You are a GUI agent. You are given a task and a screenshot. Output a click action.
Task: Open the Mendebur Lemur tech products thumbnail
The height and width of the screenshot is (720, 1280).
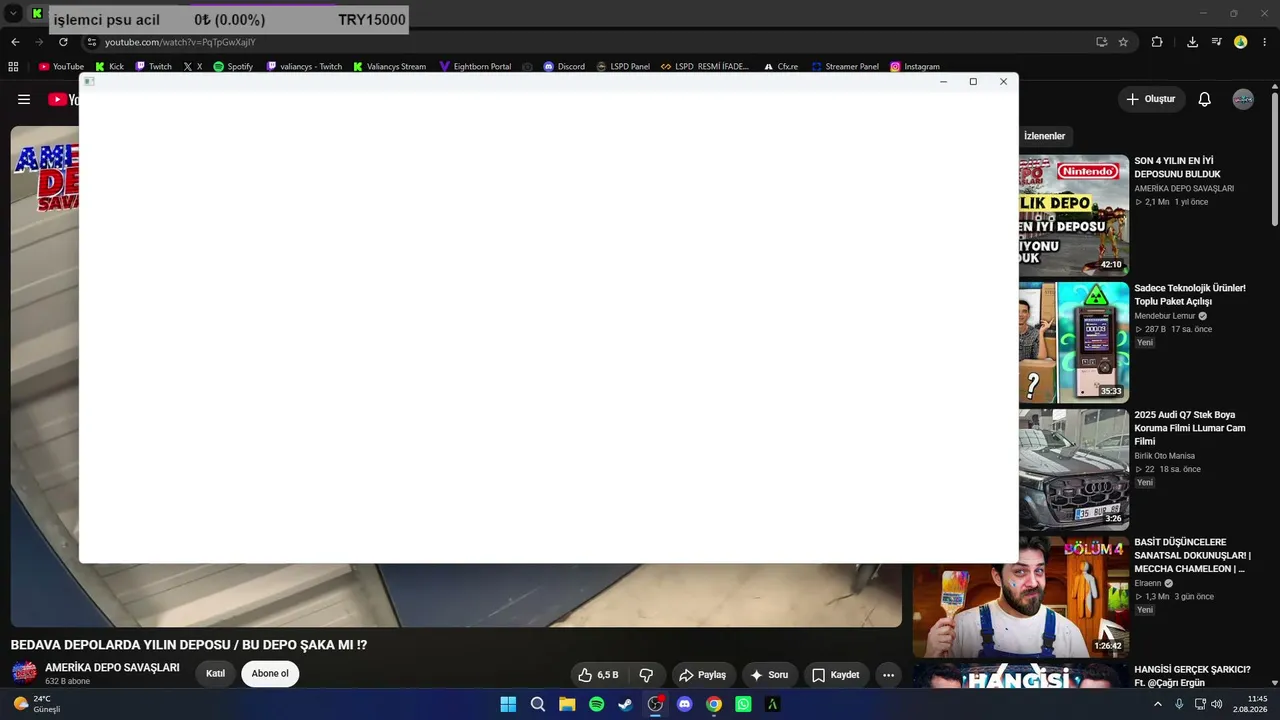click(x=1074, y=342)
